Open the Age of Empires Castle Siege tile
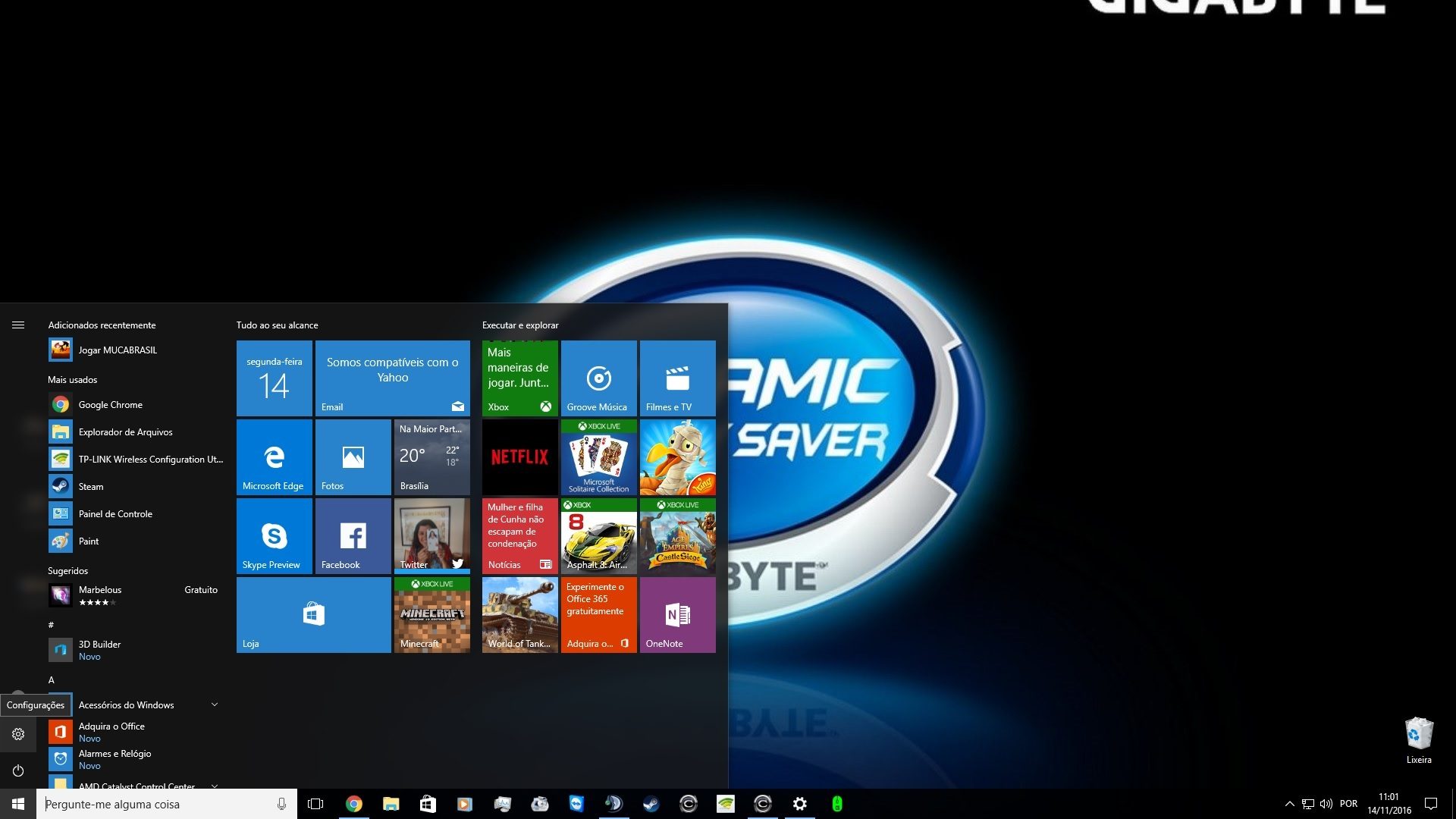The height and width of the screenshot is (819, 1456). click(x=678, y=536)
